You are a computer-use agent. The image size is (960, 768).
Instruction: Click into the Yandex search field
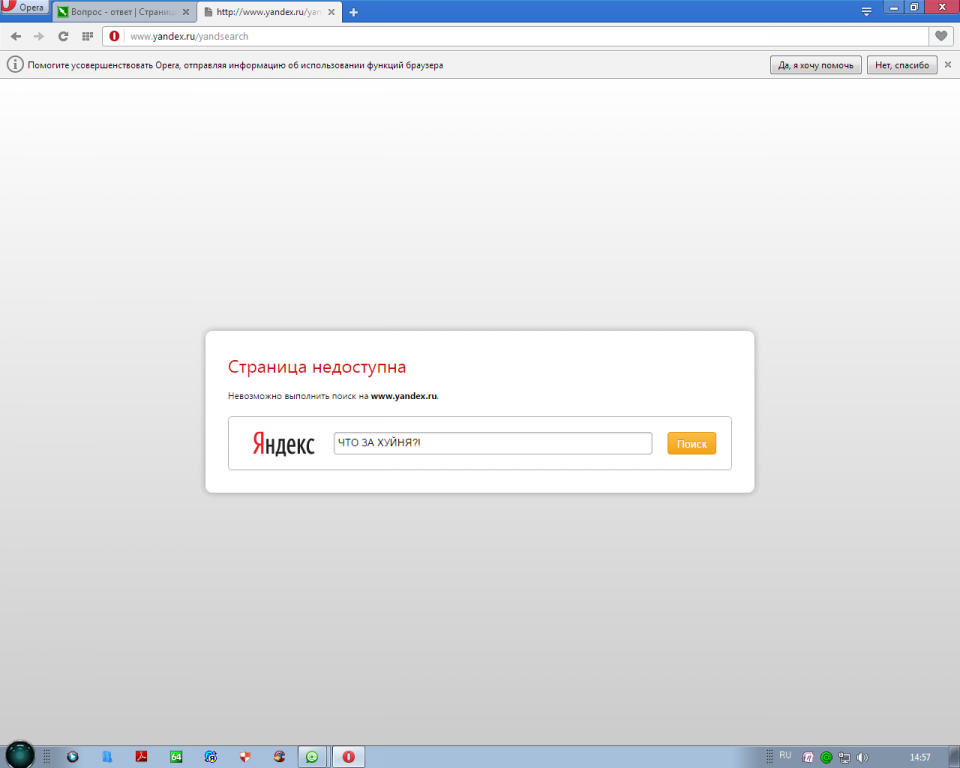tap(492, 443)
